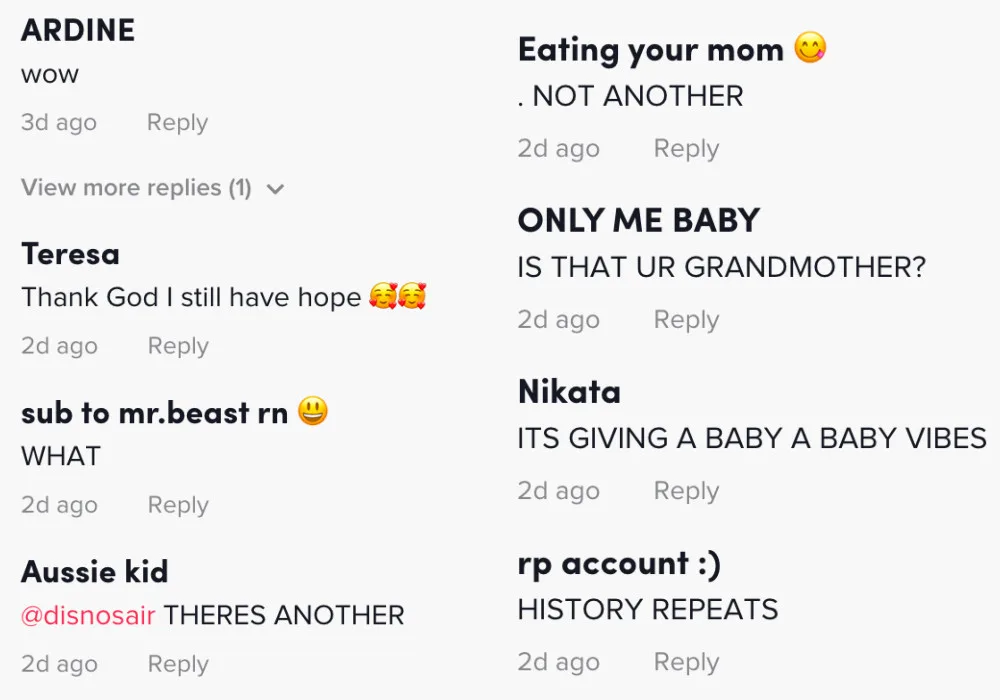Visit the rp account :) profile
This screenshot has height=700, width=1000.
pos(619,564)
